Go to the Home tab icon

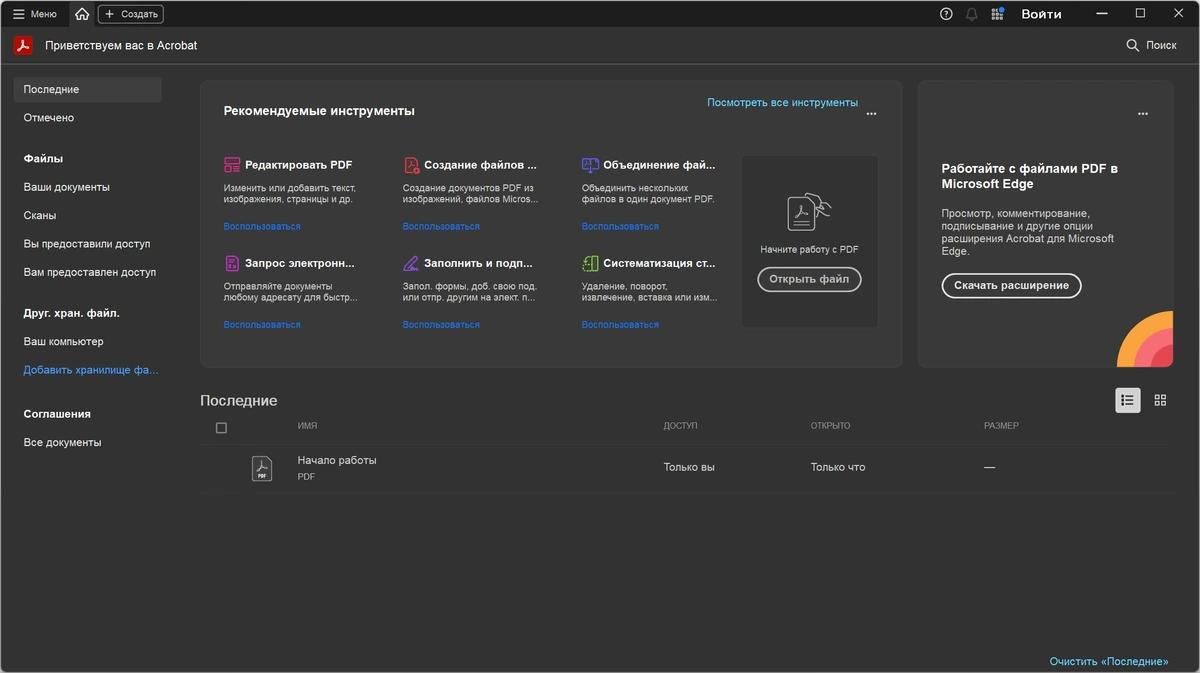(x=82, y=14)
